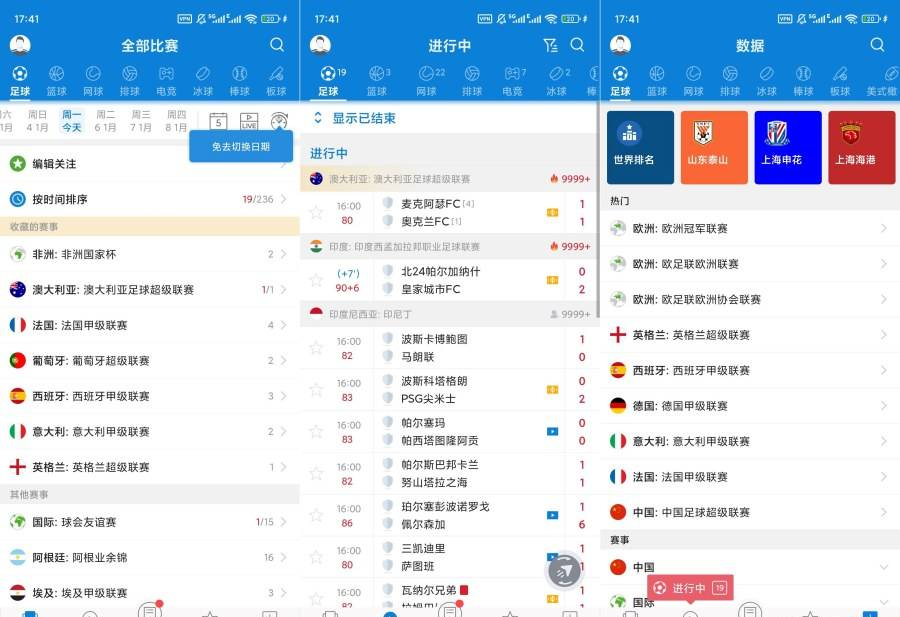Image resolution: width=900 pixels, height=617 pixels.
Task: Favorite the 麦克阿瑟FC vs 奥克兰FC match
Action: [316, 212]
